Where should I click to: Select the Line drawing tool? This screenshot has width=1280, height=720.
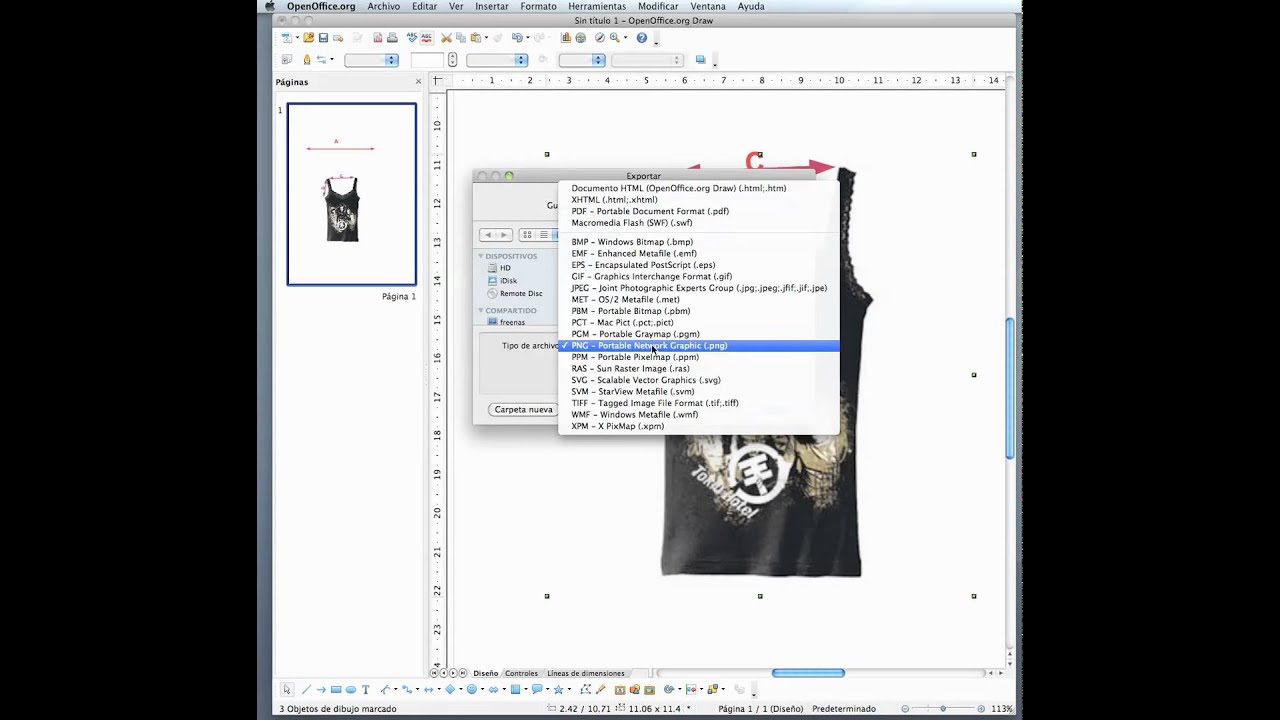pyautogui.click(x=306, y=690)
